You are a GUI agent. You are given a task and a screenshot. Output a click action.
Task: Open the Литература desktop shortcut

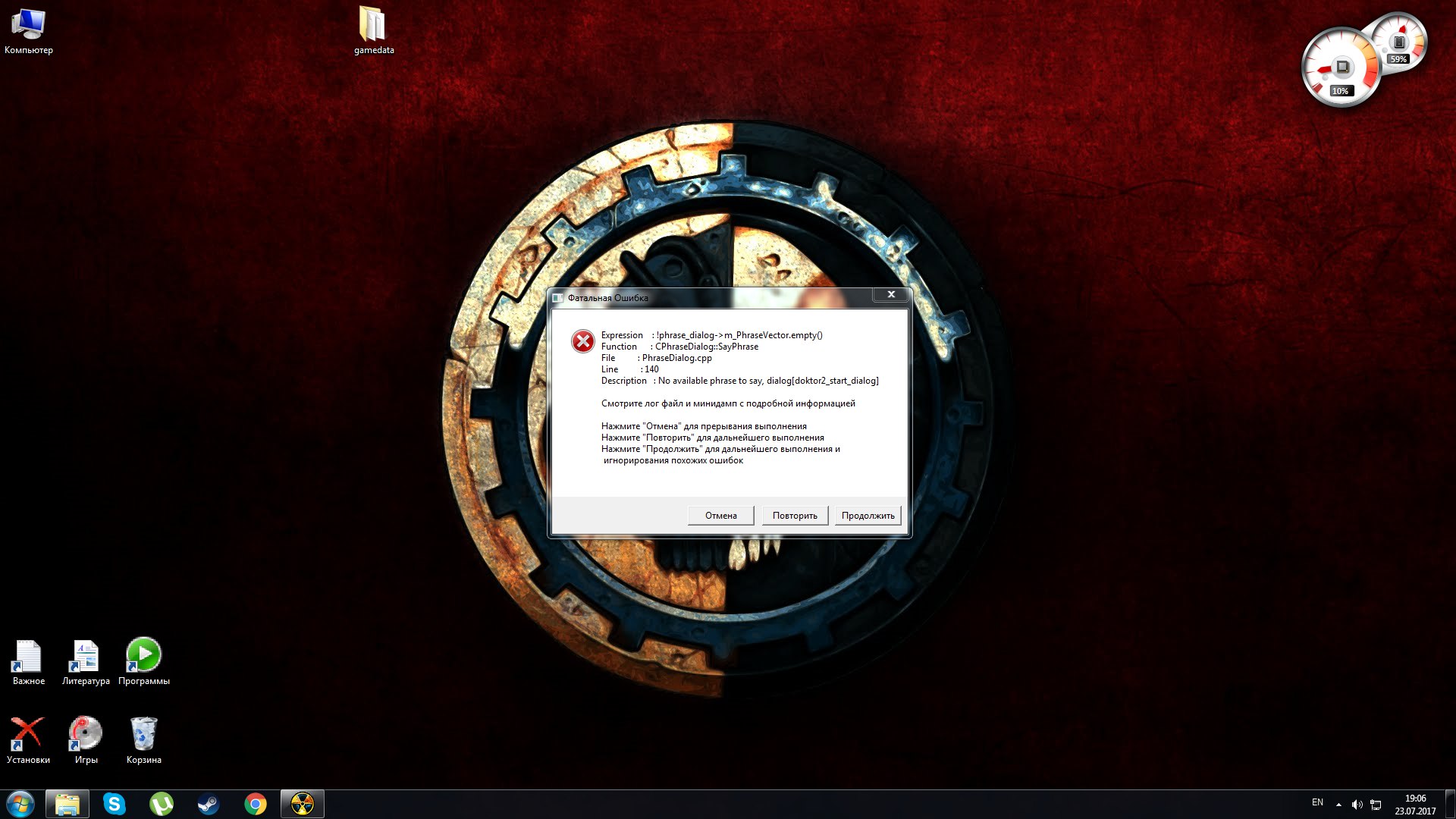[x=86, y=663]
